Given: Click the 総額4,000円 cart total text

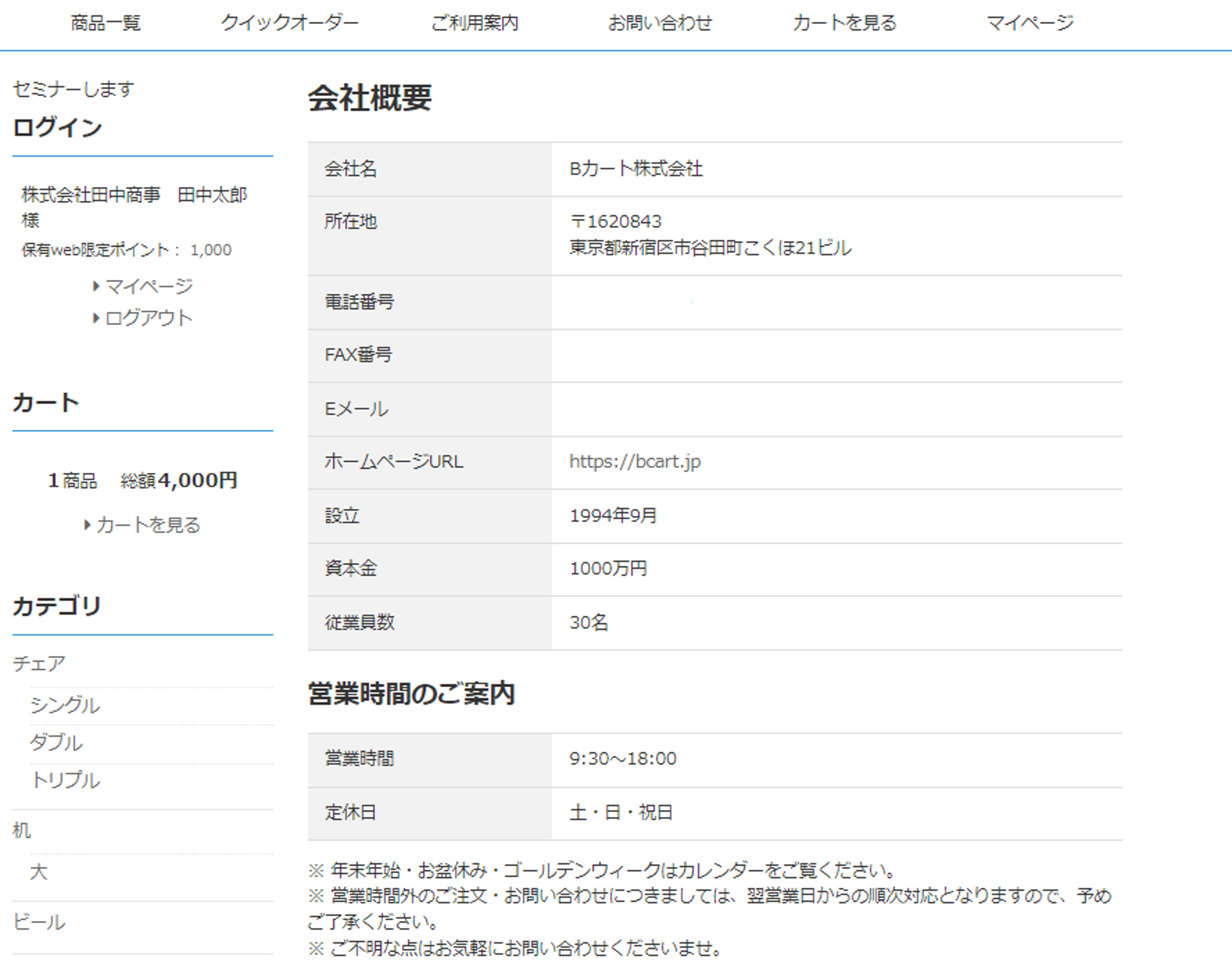Looking at the screenshot, I should click(179, 480).
